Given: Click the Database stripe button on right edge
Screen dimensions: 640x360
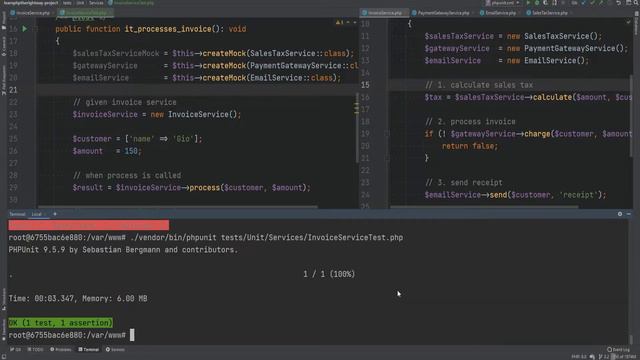Looking at the screenshot, I should pyautogui.click(x=636, y=22).
